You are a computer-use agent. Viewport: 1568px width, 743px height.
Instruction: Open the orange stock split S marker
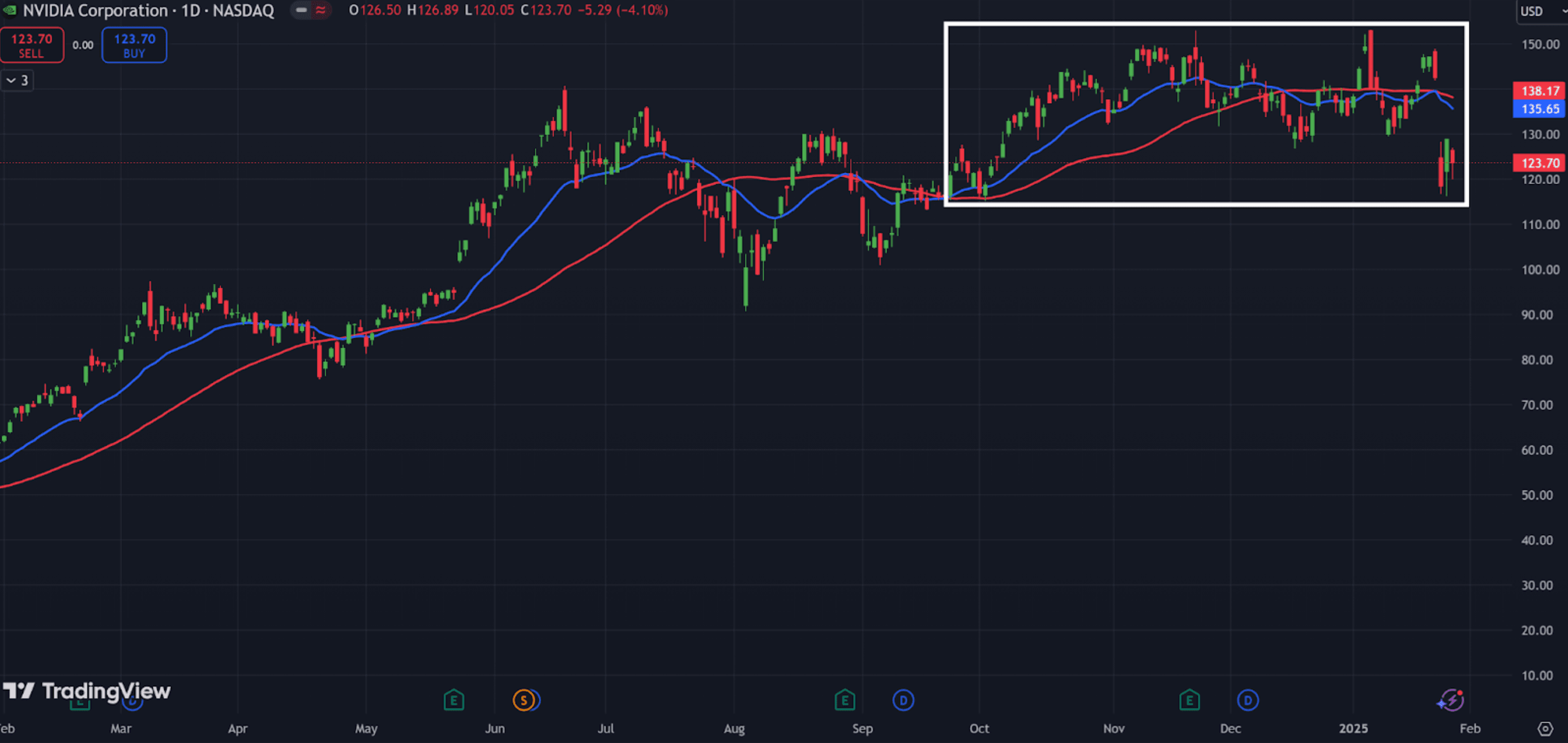coord(524,700)
